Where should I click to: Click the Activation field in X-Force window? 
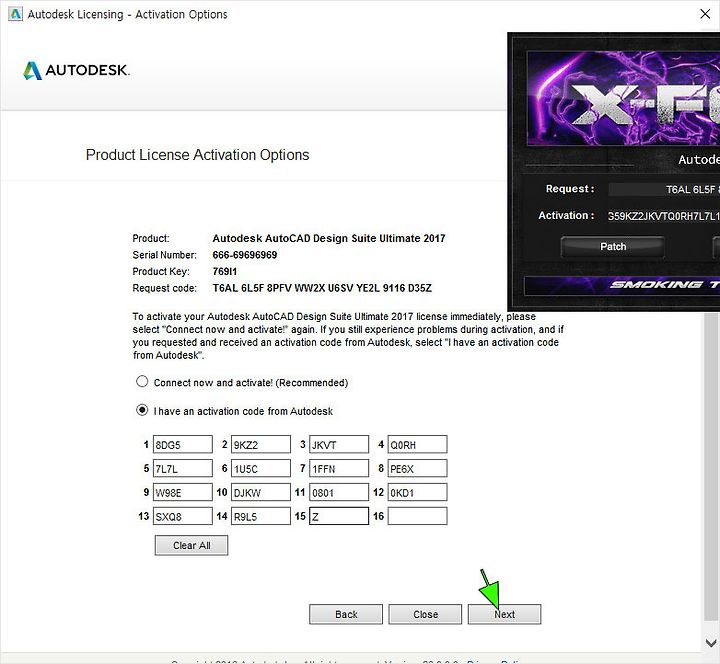664,216
